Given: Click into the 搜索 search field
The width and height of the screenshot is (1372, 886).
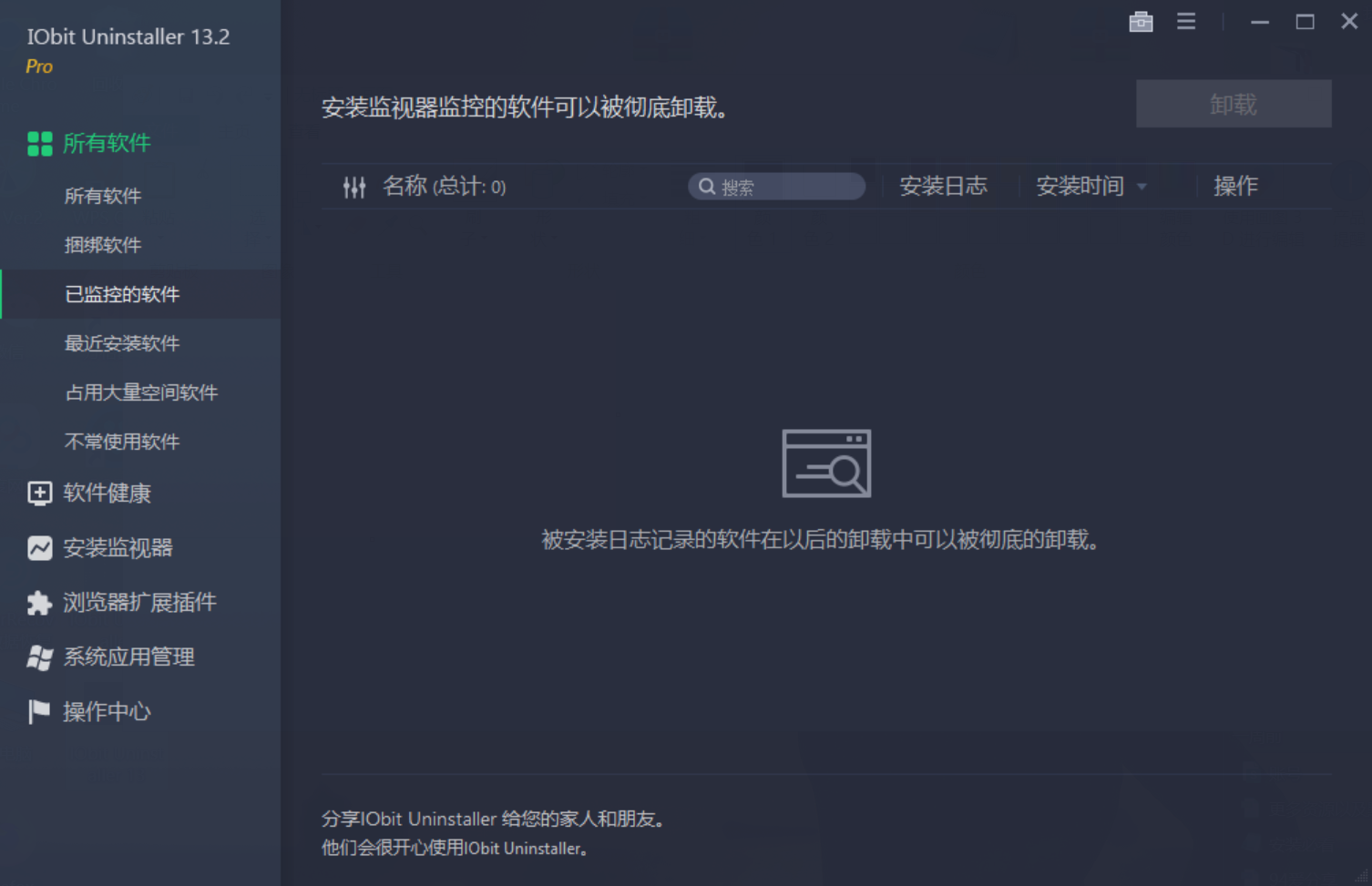Looking at the screenshot, I should [x=776, y=187].
